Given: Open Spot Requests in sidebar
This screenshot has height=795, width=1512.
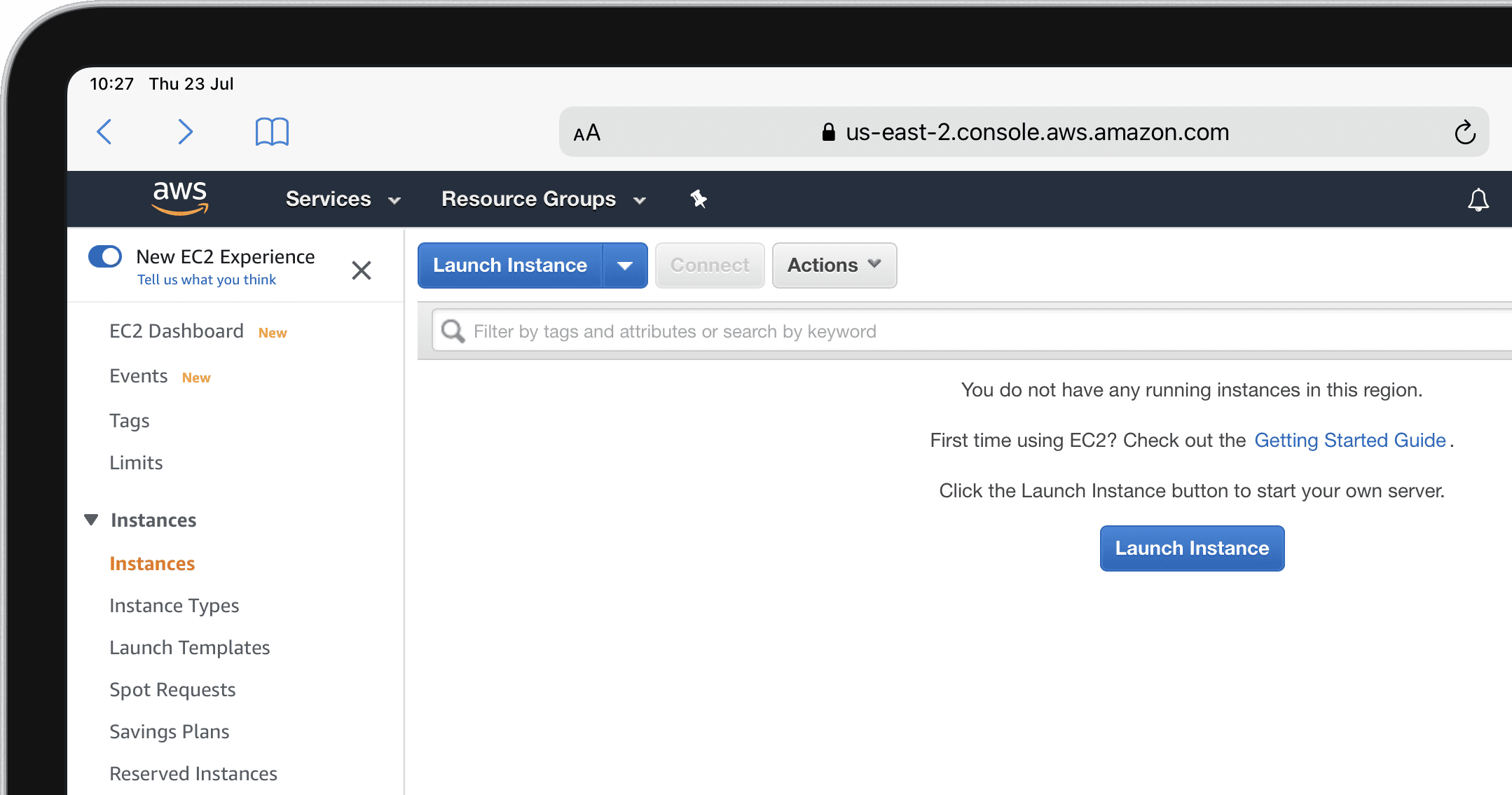Looking at the screenshot, I should pyautogui.click(x=172, y=689).
